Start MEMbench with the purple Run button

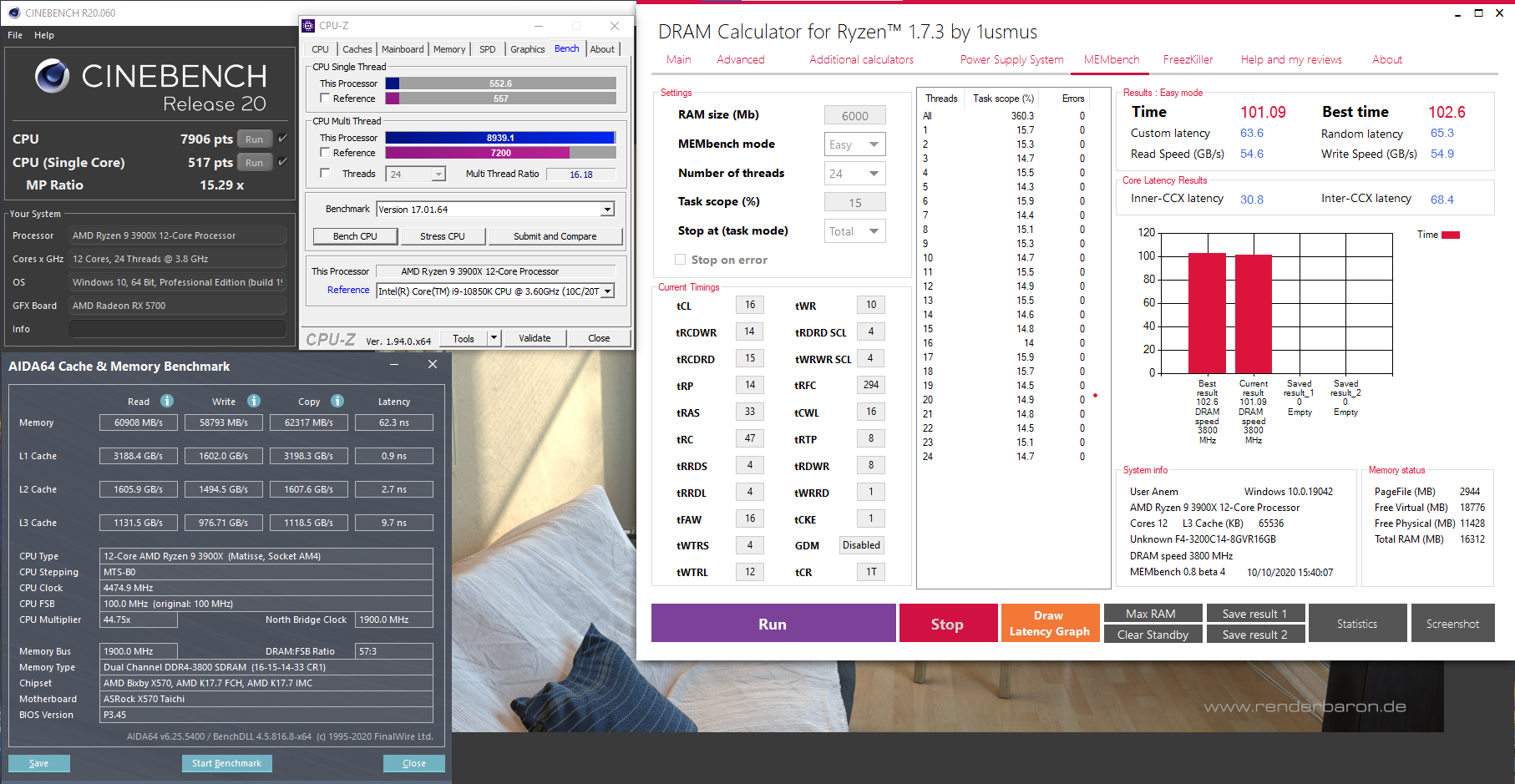pos(773,624)
